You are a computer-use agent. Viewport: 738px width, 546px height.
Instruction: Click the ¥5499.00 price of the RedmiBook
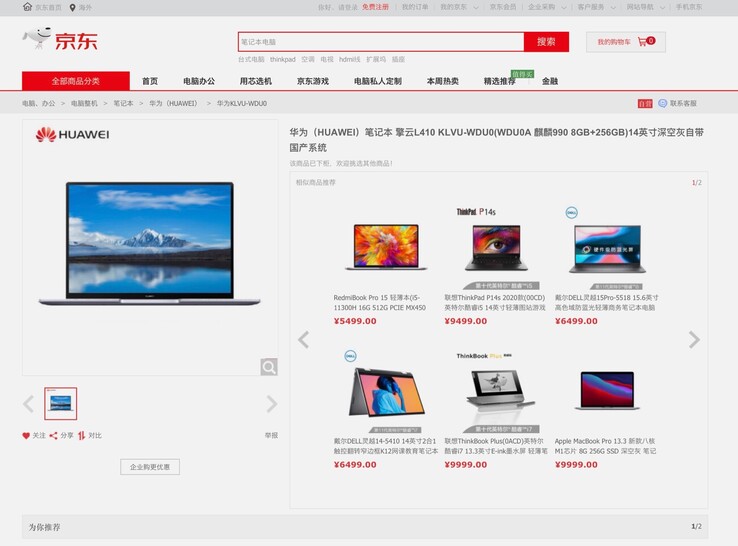click(355, 321)
